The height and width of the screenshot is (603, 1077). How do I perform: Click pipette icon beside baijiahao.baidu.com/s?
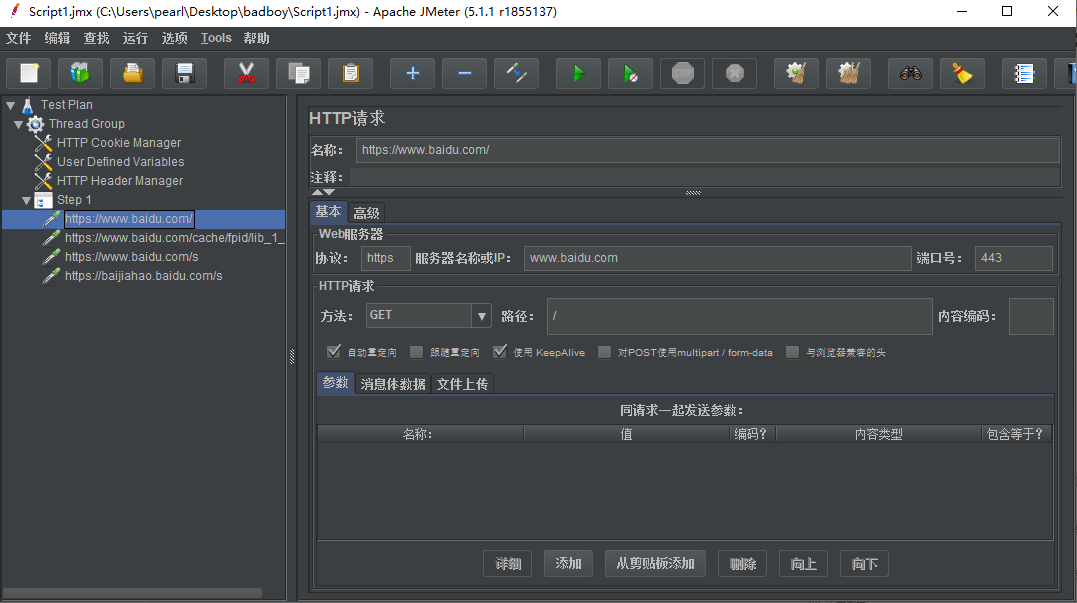tap(52, 276)
